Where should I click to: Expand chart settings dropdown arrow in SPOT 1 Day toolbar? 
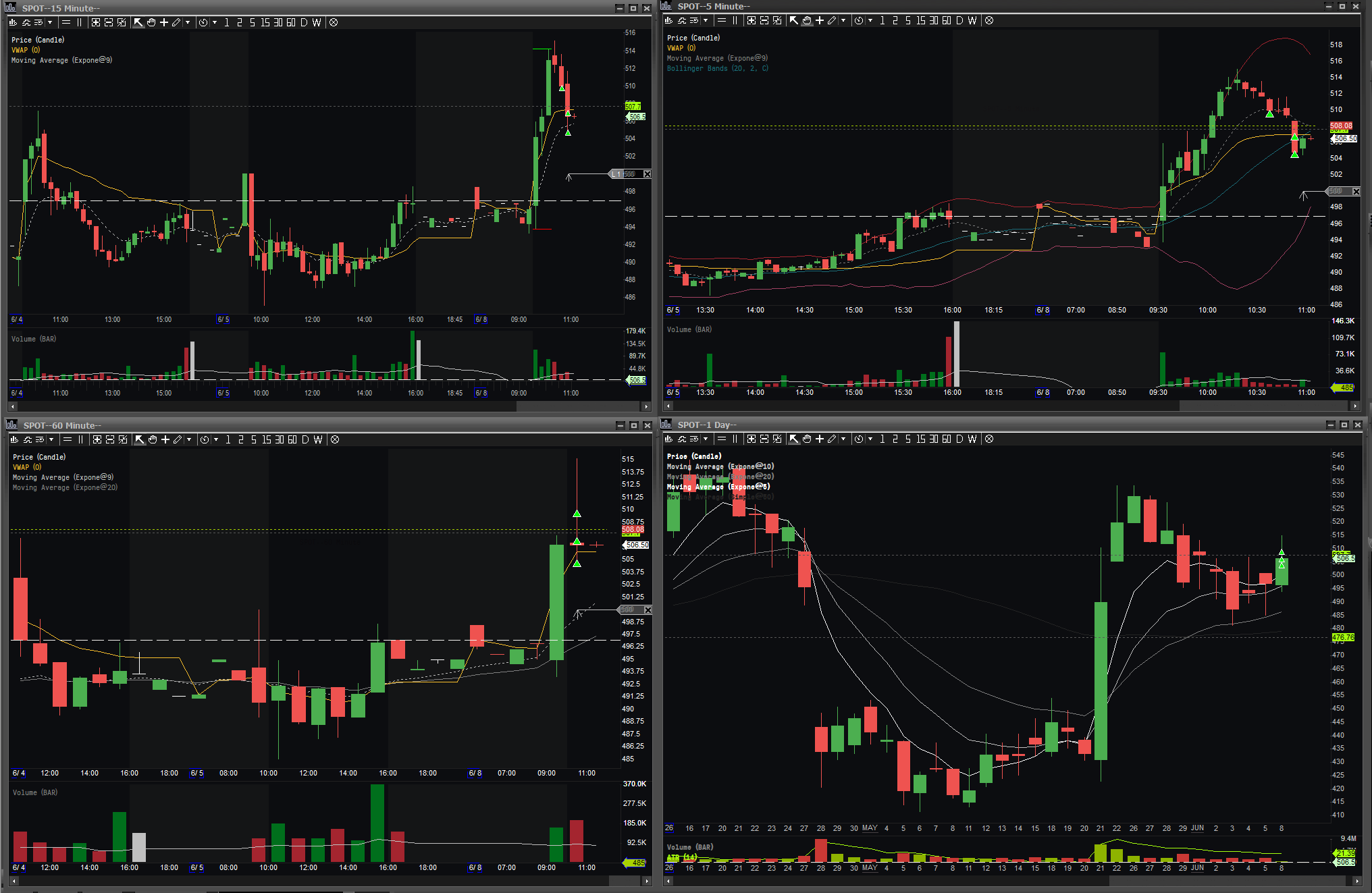[x=706, y=439]
